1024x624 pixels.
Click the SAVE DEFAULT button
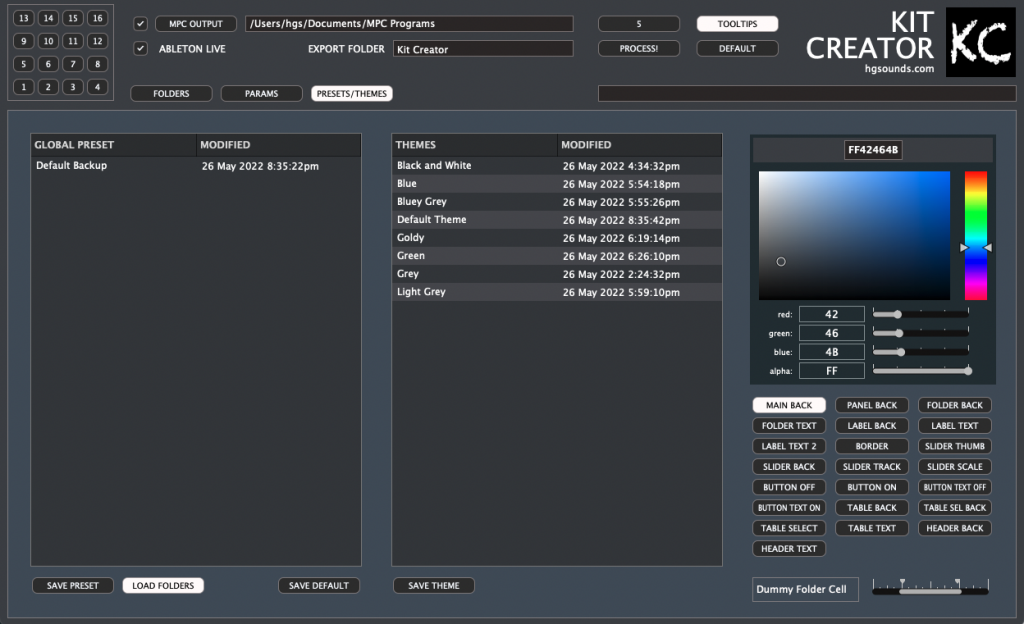coord(319,585)
